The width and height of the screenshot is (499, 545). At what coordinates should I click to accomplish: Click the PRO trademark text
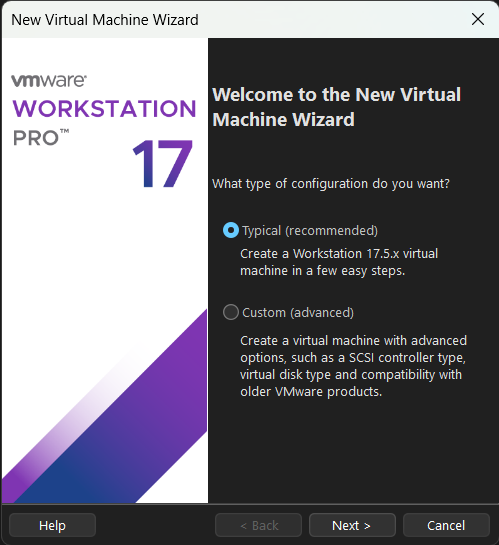41,137
